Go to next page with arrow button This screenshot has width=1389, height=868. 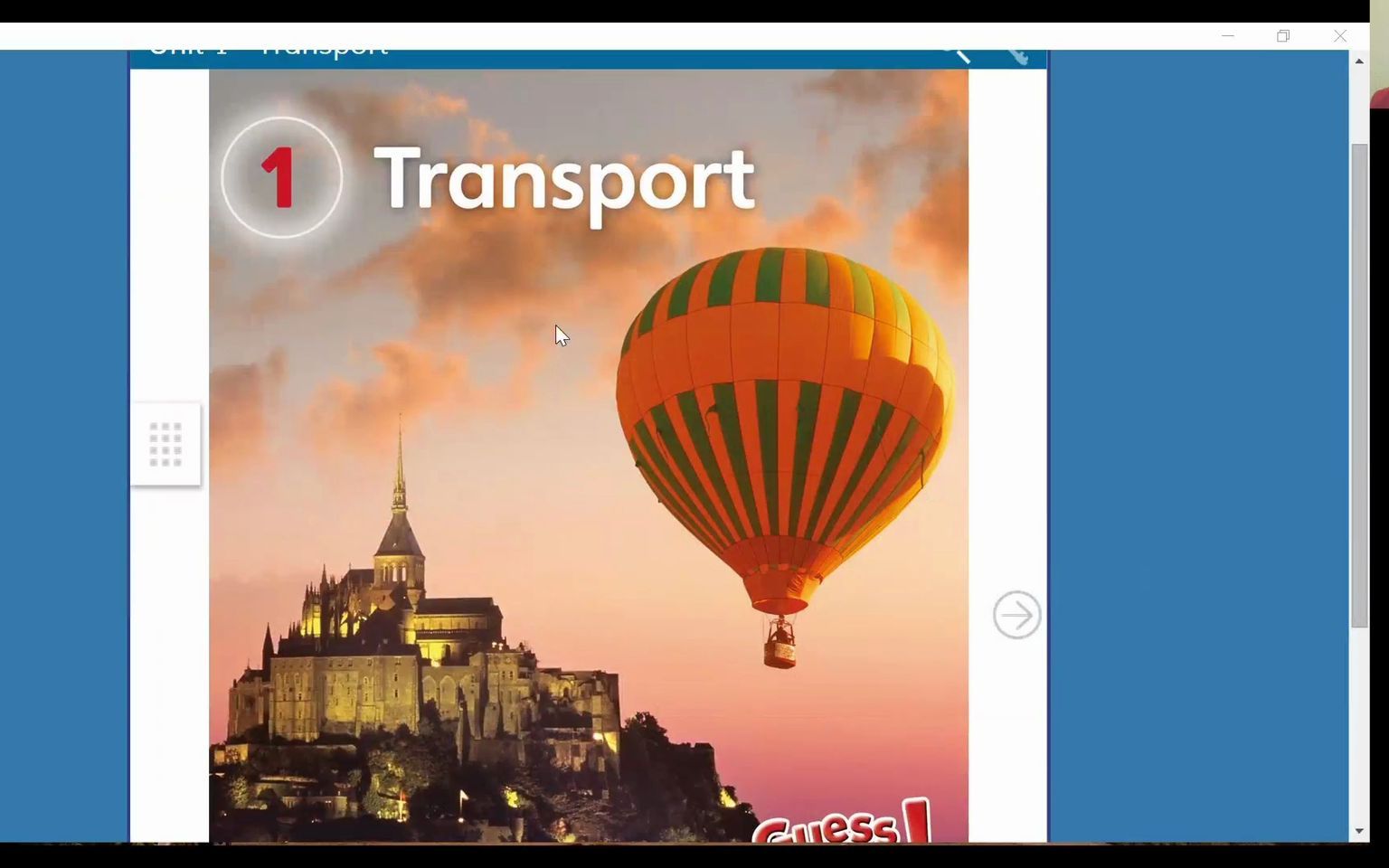point(1016,616)
